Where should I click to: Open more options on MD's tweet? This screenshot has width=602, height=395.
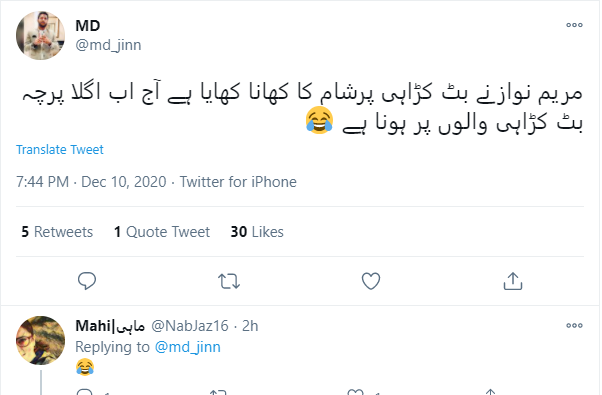coord(574,25)
